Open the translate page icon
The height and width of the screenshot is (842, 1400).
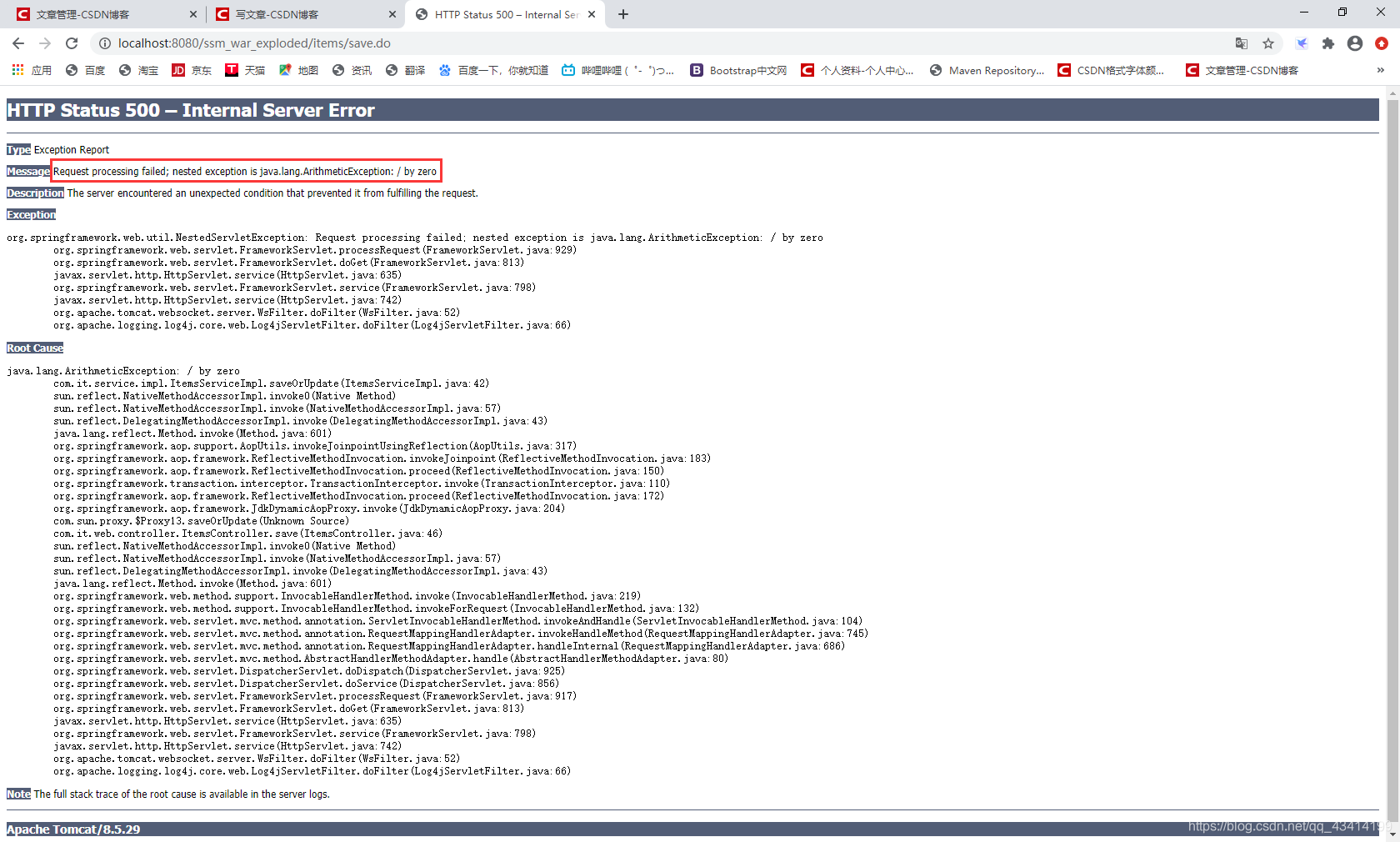click(x=1242, y=43)
